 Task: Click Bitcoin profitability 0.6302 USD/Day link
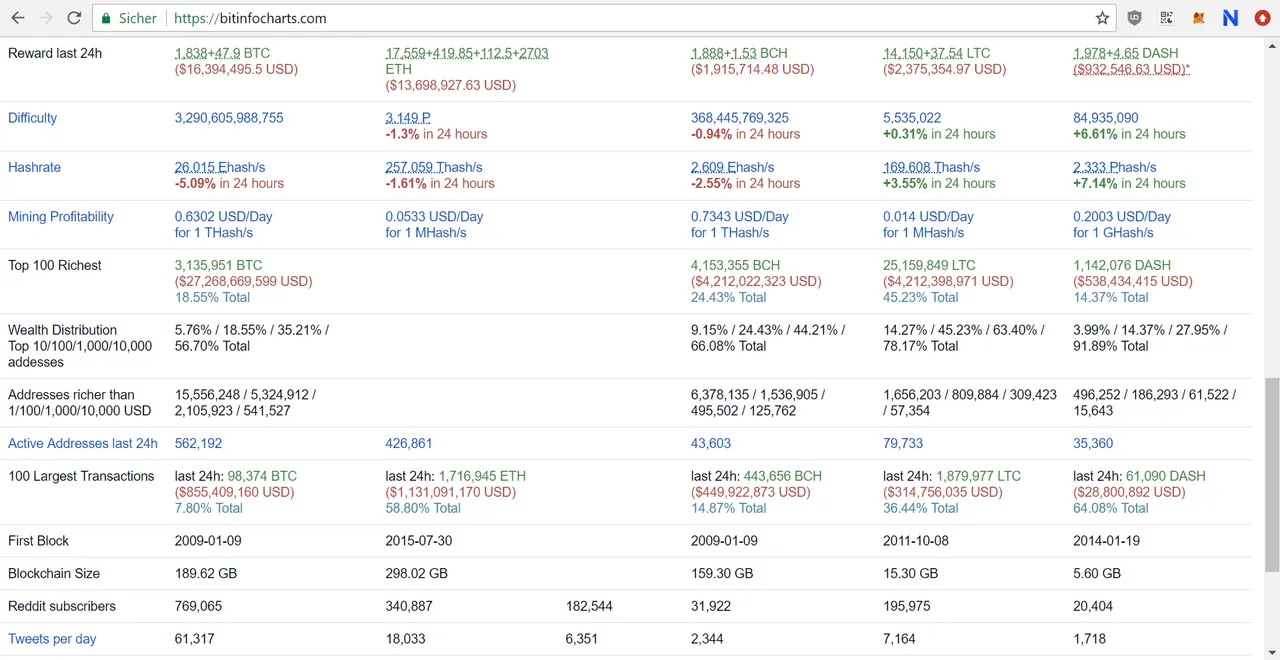pyautogui.click(x=224, y=216)
